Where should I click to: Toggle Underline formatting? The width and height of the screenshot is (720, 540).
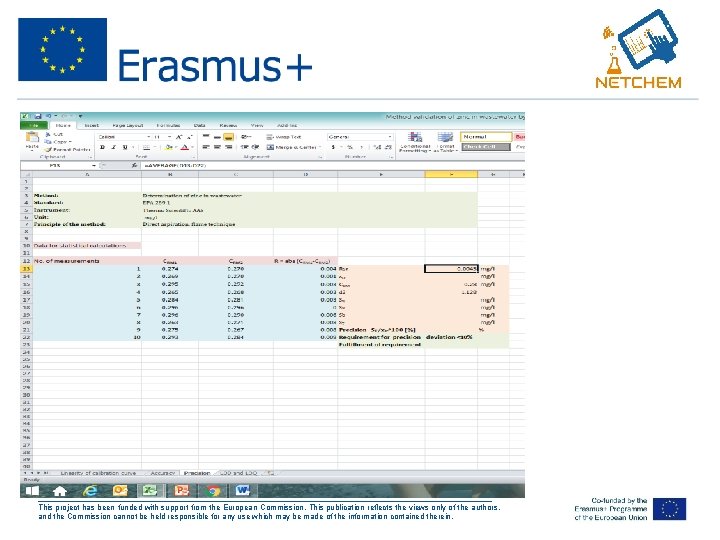(x=124, y=147)
